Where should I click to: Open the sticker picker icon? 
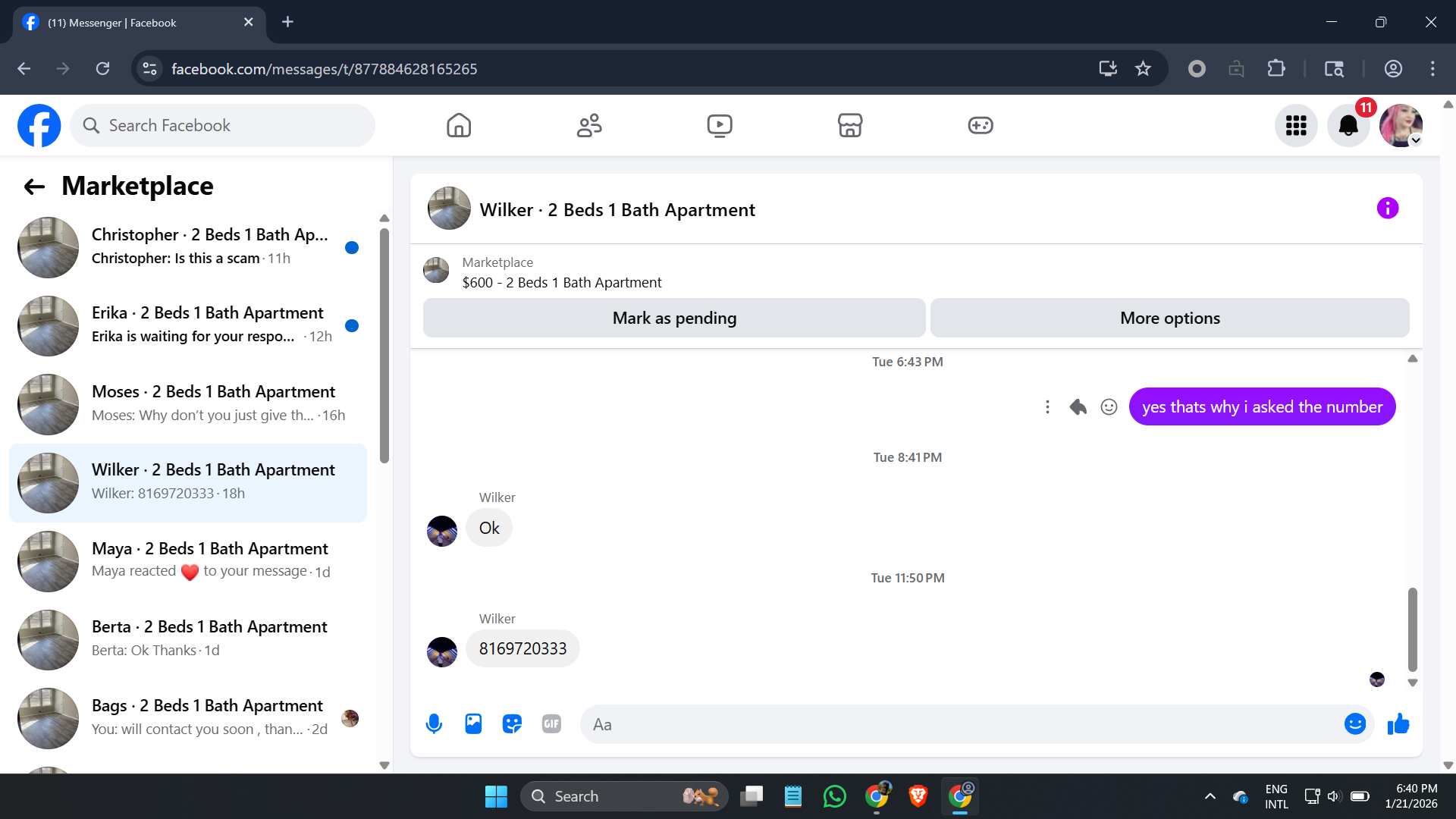coord(513,724)
